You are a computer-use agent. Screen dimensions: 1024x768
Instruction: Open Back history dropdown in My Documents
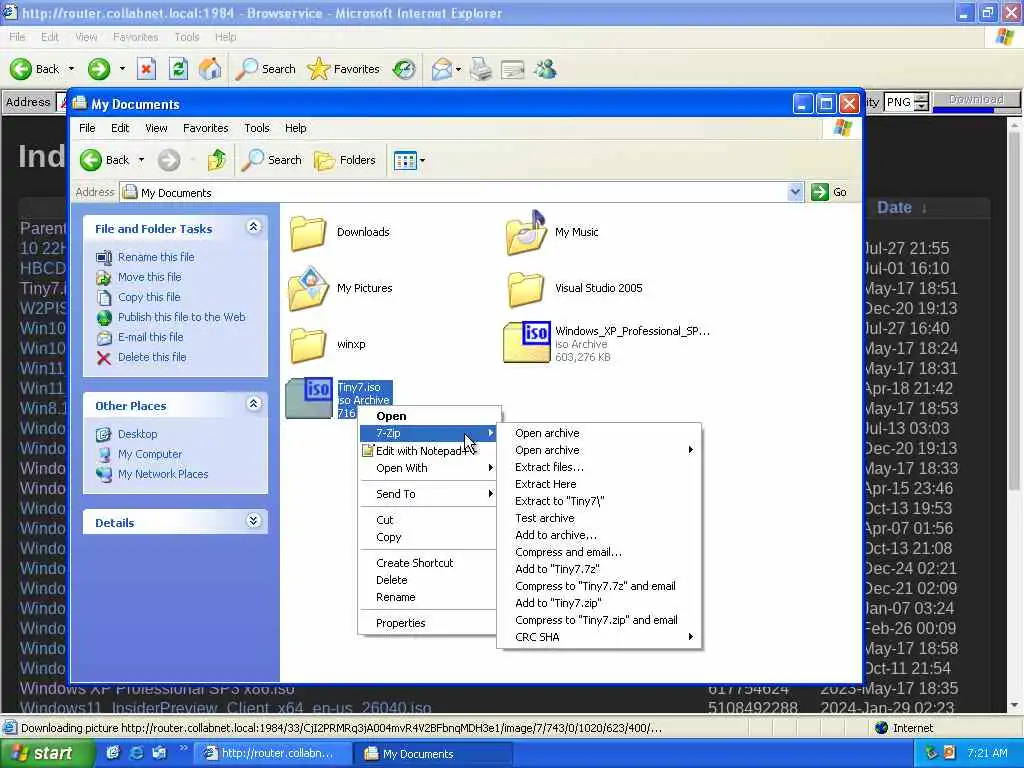pyautogui.click(x=141, y=160)
